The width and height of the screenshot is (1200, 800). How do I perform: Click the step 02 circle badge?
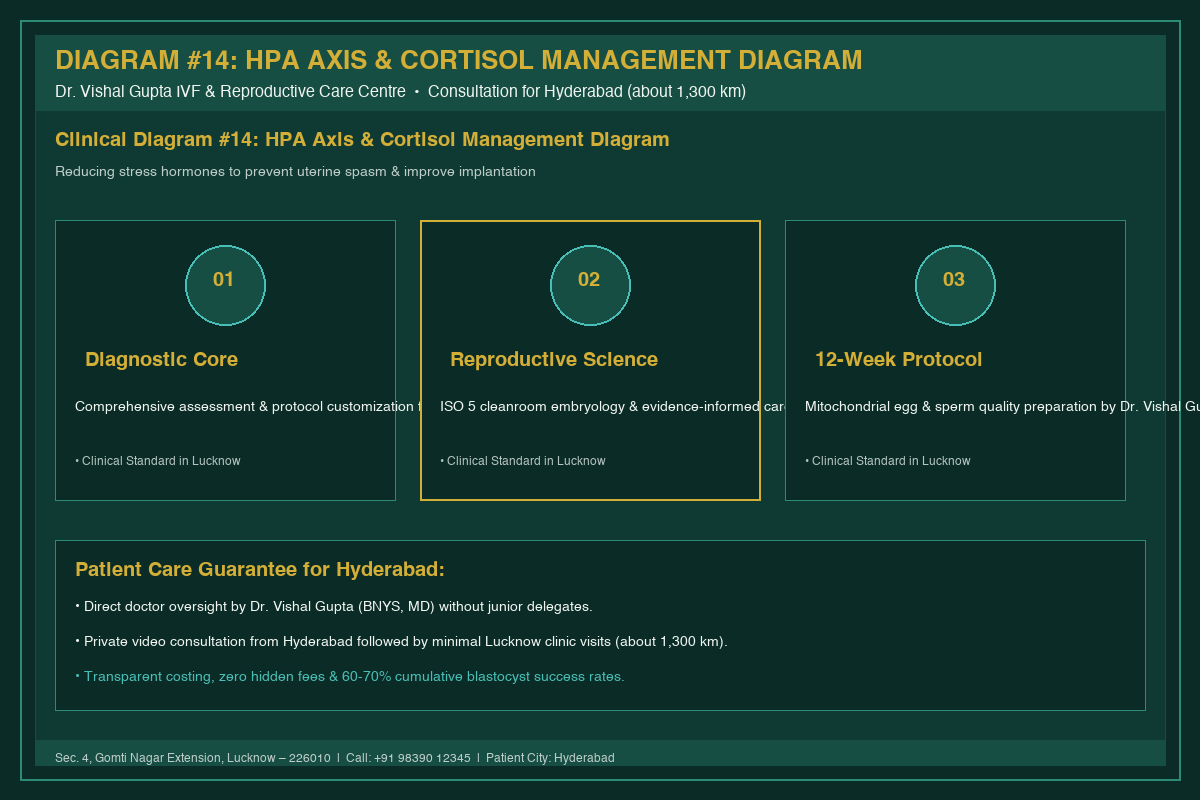[590, 285]
